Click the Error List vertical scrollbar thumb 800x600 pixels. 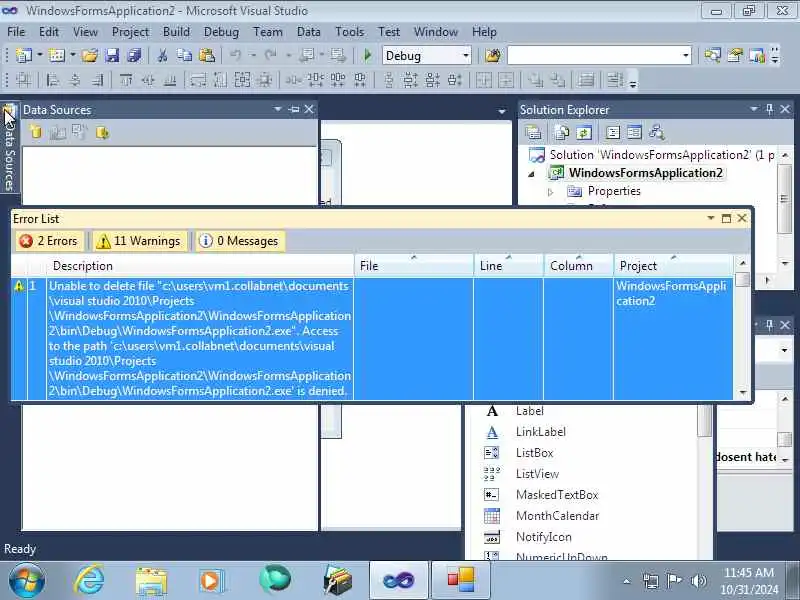743,280
